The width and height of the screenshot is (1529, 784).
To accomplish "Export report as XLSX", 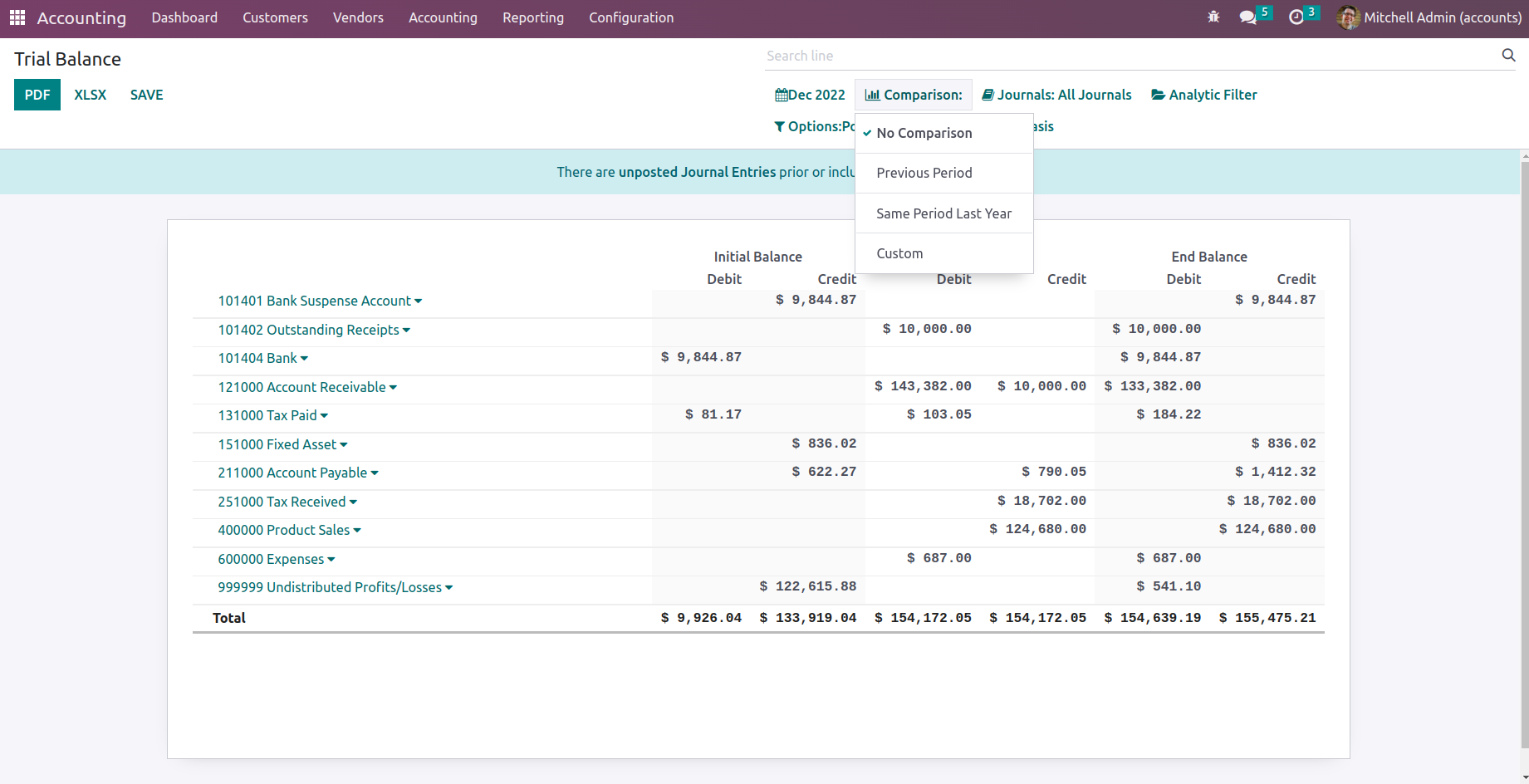I will click(91, 95).
